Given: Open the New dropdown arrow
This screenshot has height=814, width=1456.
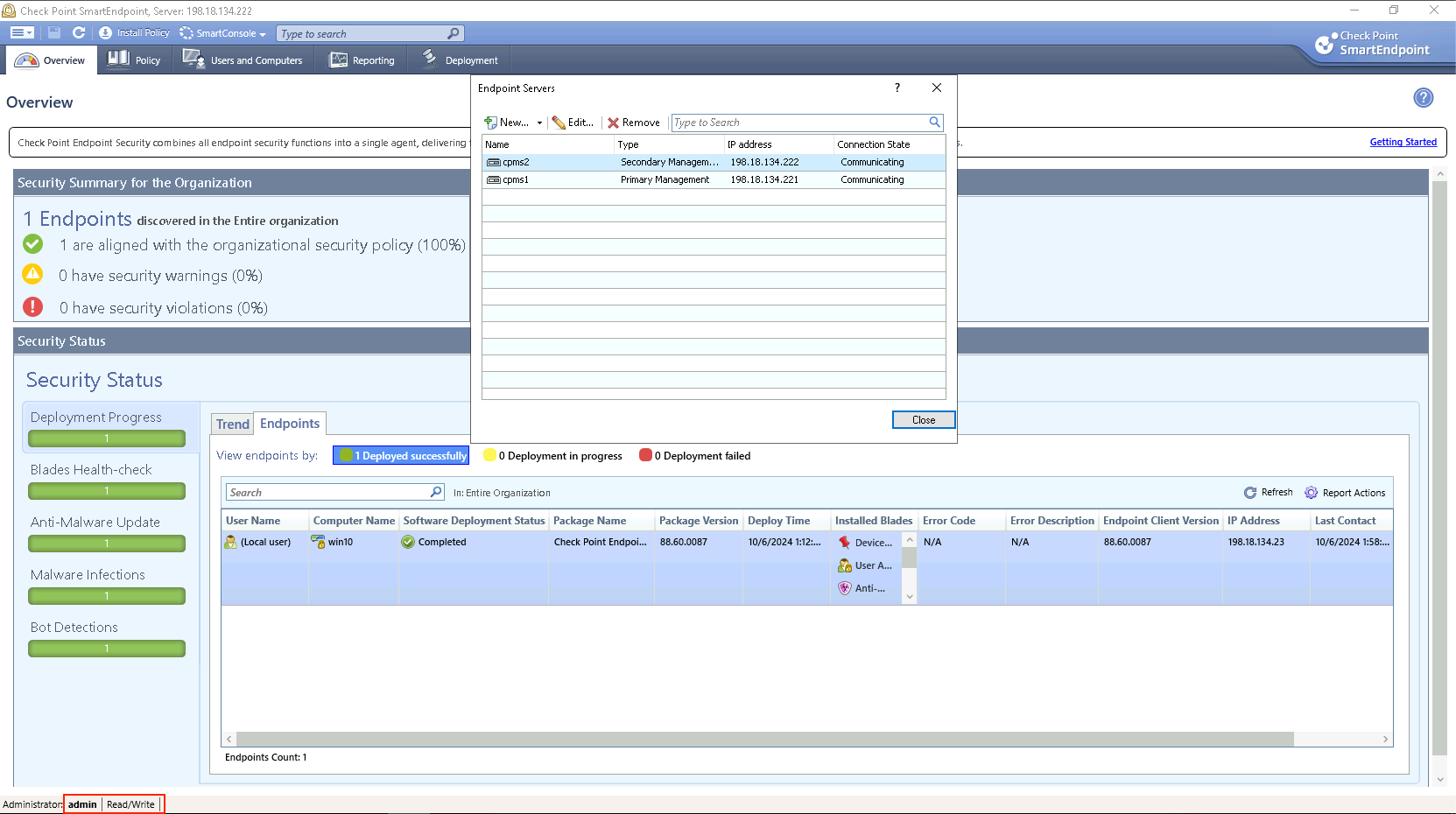Looking at the screenshot, I should [x=539, y=123].
